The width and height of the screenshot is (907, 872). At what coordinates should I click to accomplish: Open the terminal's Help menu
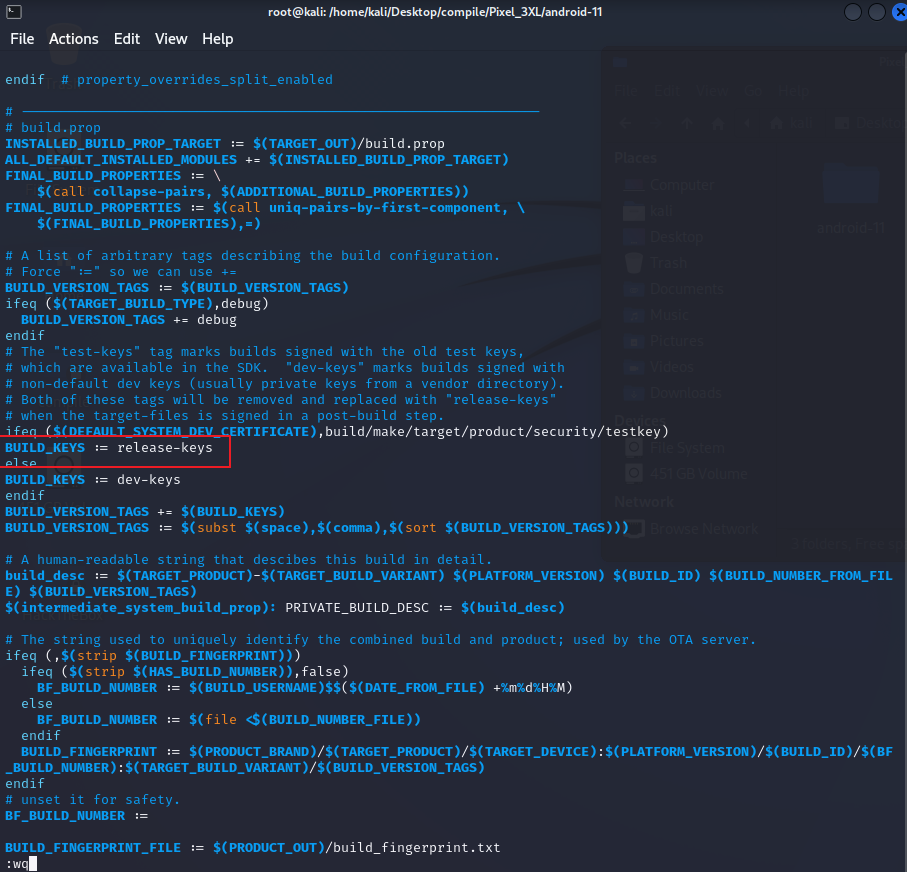(x=217, y=39)
